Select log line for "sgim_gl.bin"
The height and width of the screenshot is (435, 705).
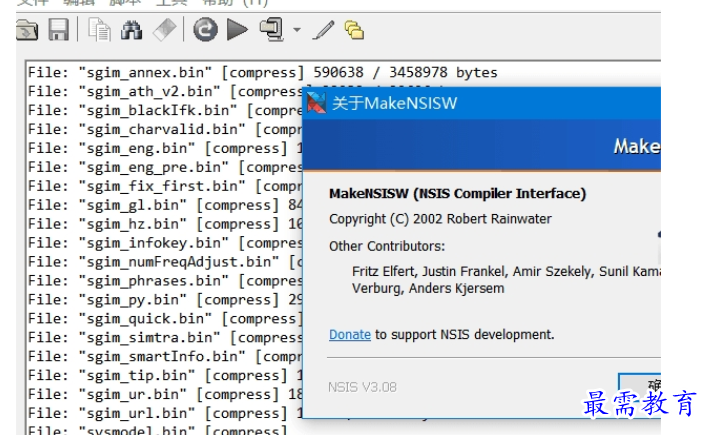tap(165, 205)
